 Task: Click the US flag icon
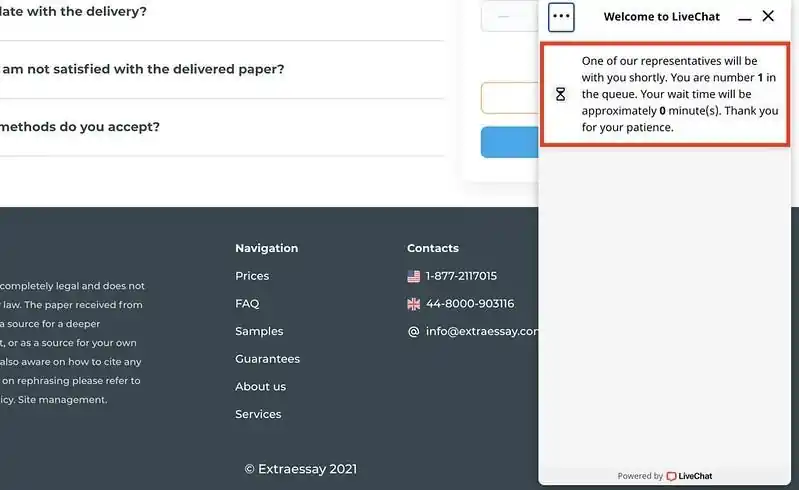414,276
